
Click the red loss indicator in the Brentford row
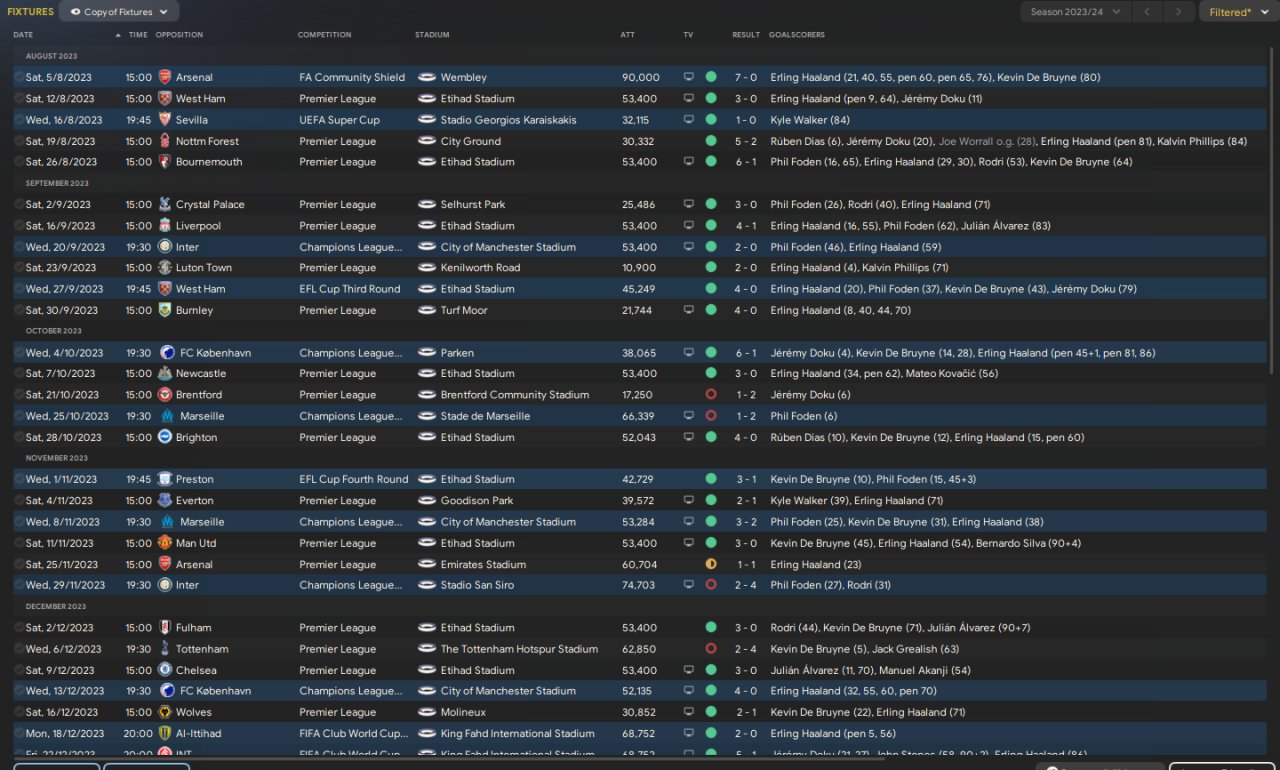click(x=711, y=395)
